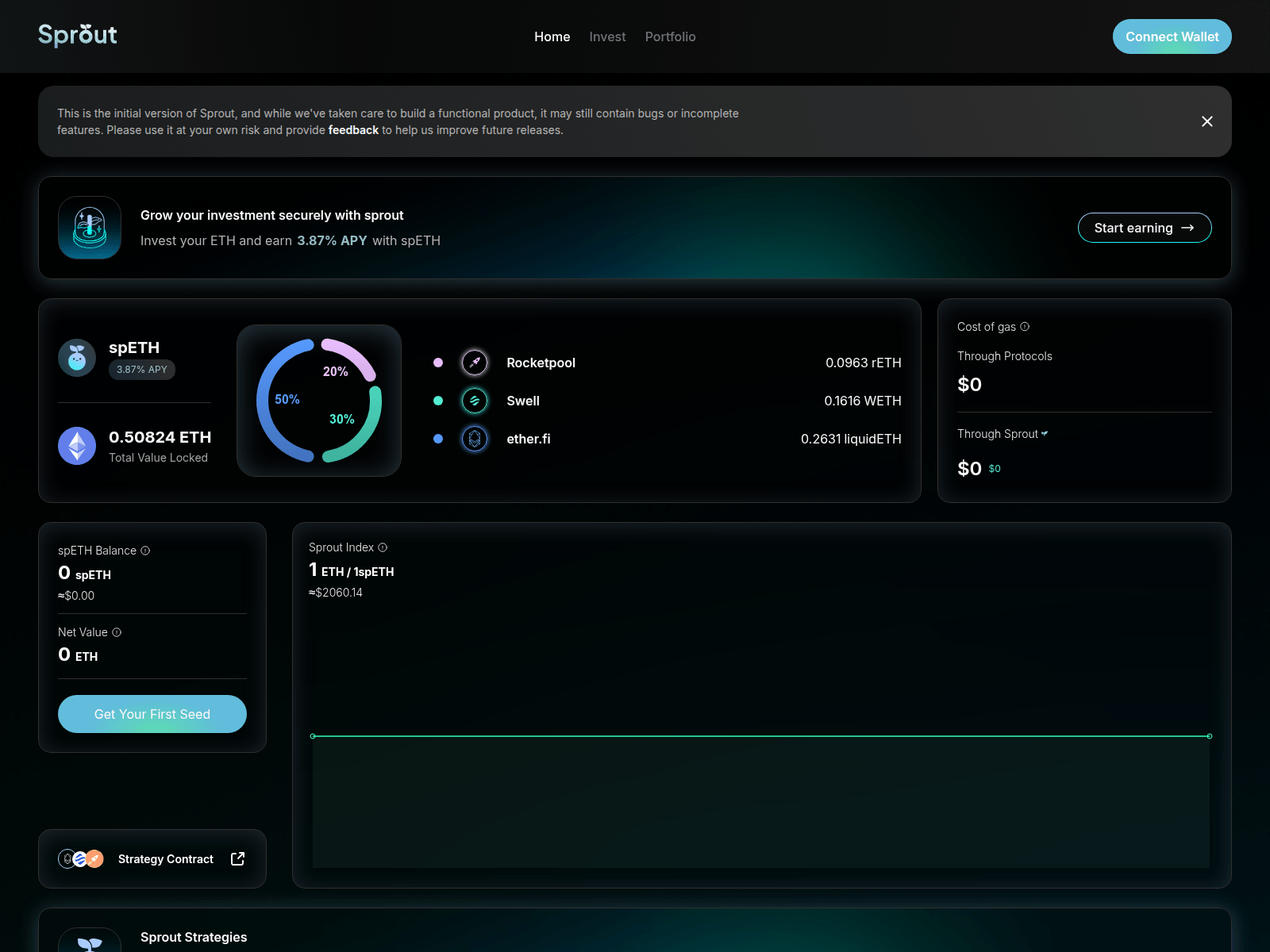Click the Sprout logo in header

coord(78,36)
